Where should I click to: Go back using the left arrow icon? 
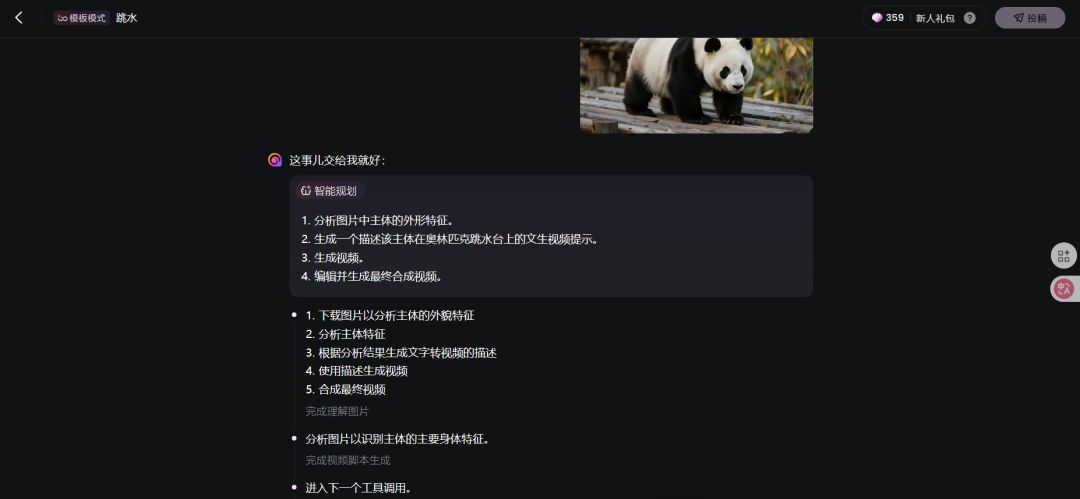coord(19,18)
